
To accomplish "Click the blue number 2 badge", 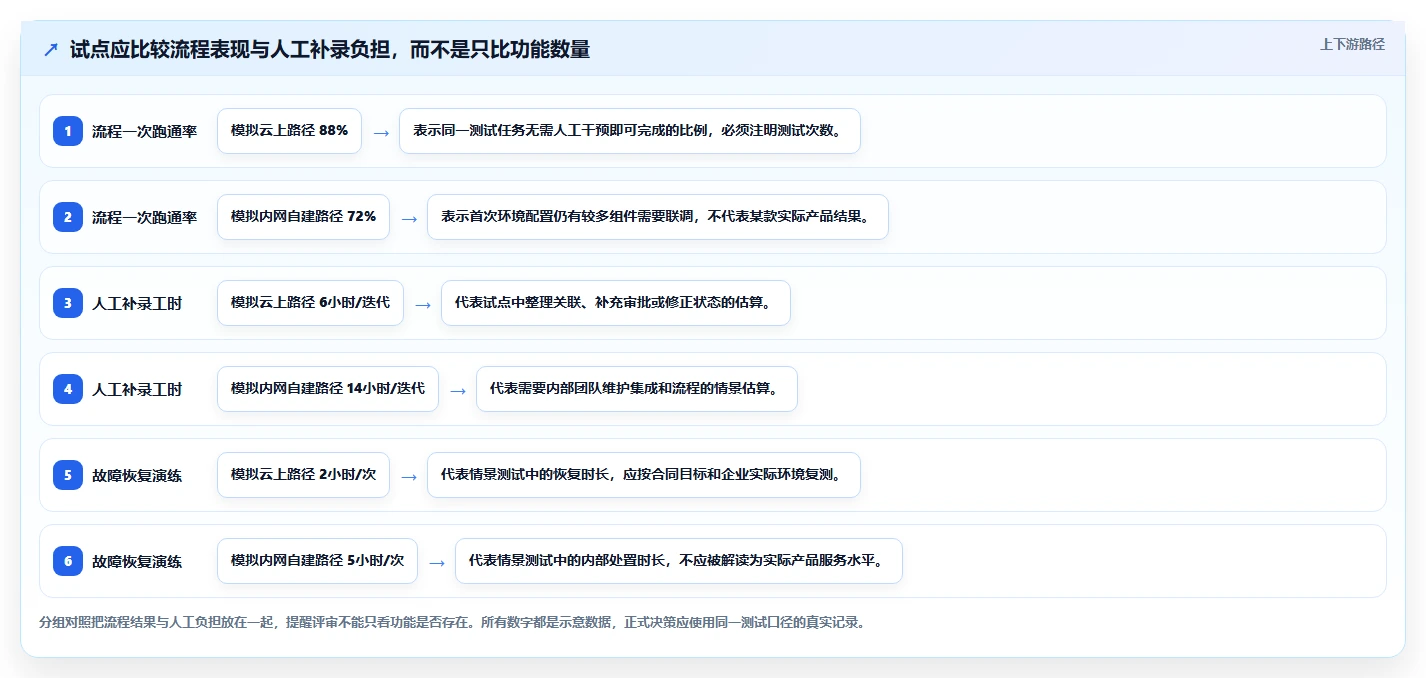I will point(68,217).
